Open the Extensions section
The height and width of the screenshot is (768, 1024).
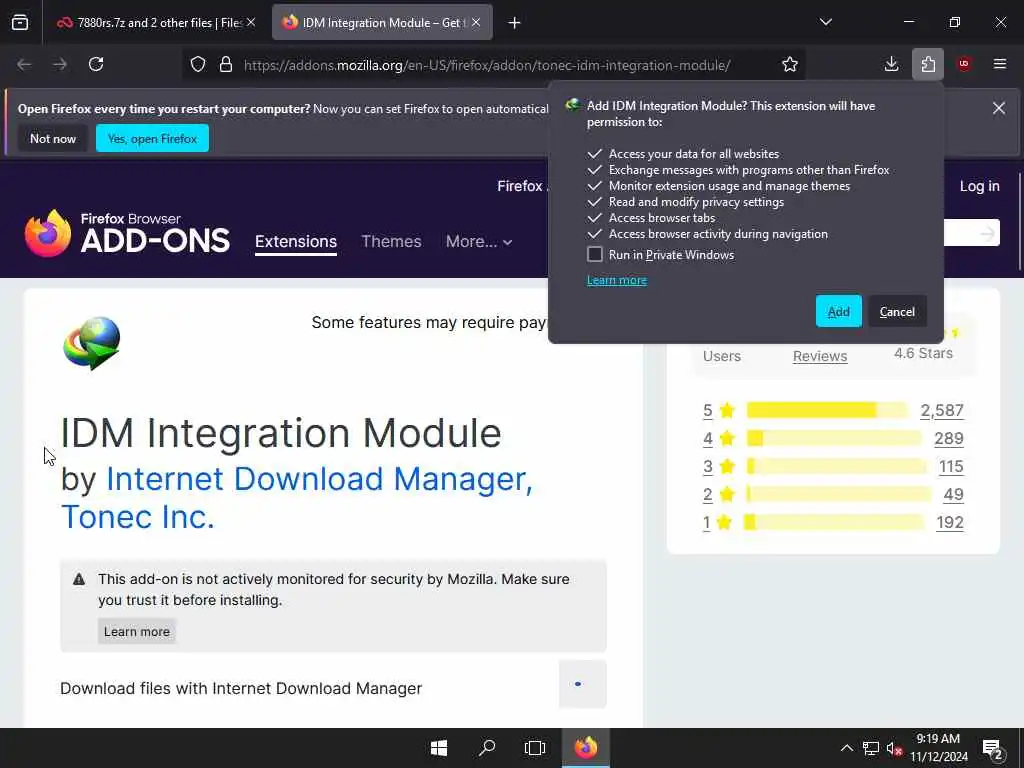click(x=296, y=242)
